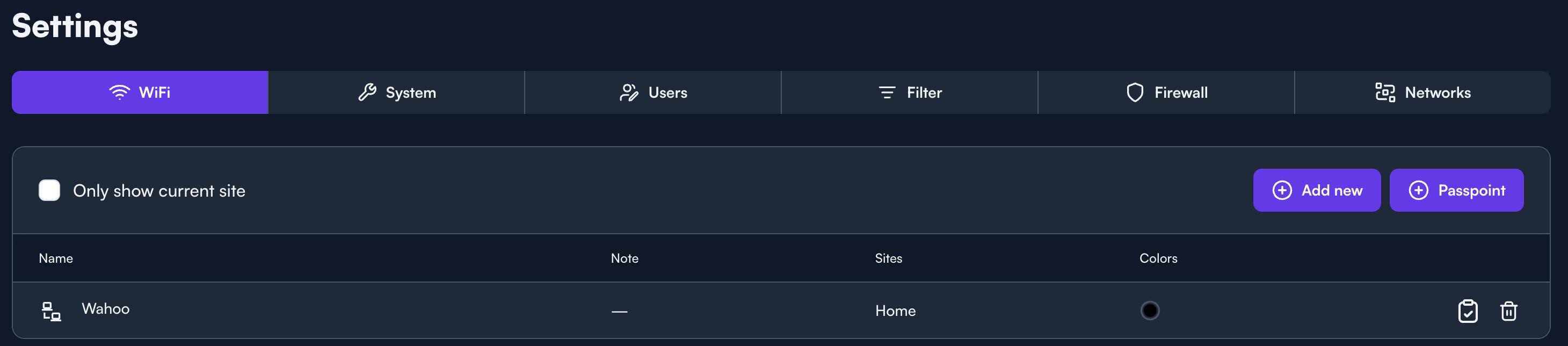
Task: Click the empty note dash for Wahoo
Action: 619,311
